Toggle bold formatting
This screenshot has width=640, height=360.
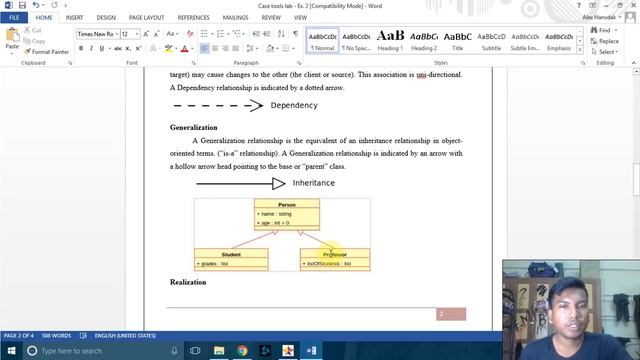coord(81,49)
